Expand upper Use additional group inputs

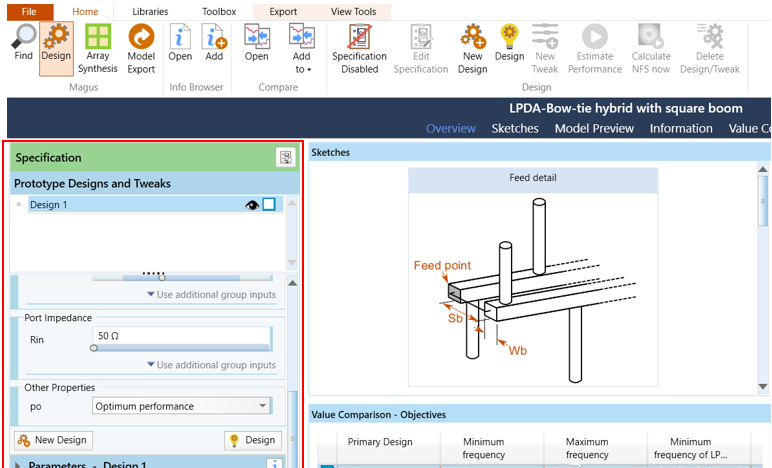pyautogui.click(x=212, y=294)
